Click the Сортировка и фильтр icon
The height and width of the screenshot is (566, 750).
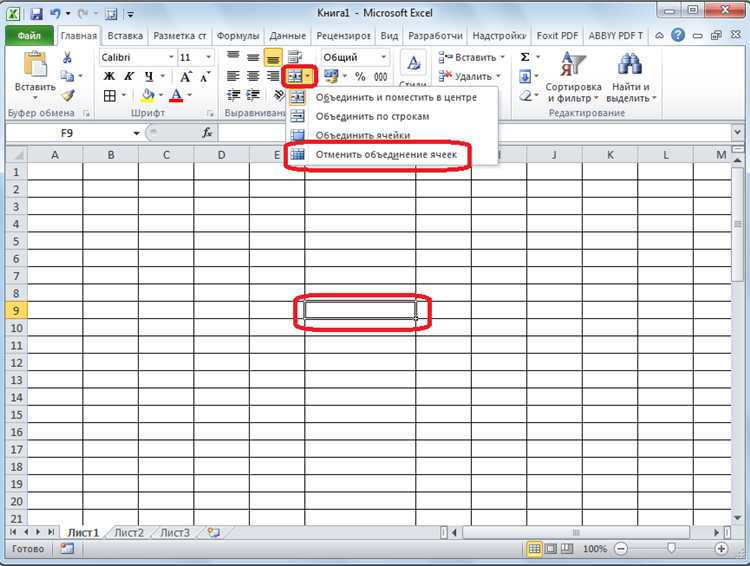click(573, 78)
